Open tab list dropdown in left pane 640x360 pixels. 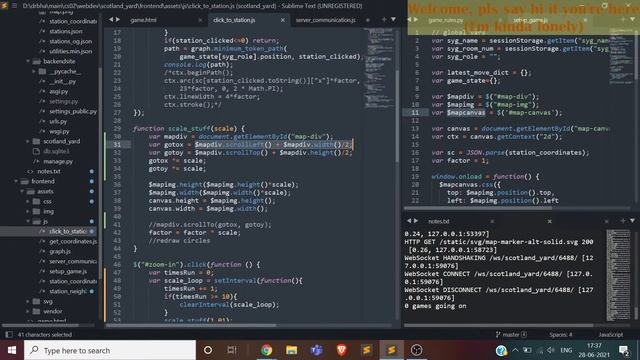[393, 19]
